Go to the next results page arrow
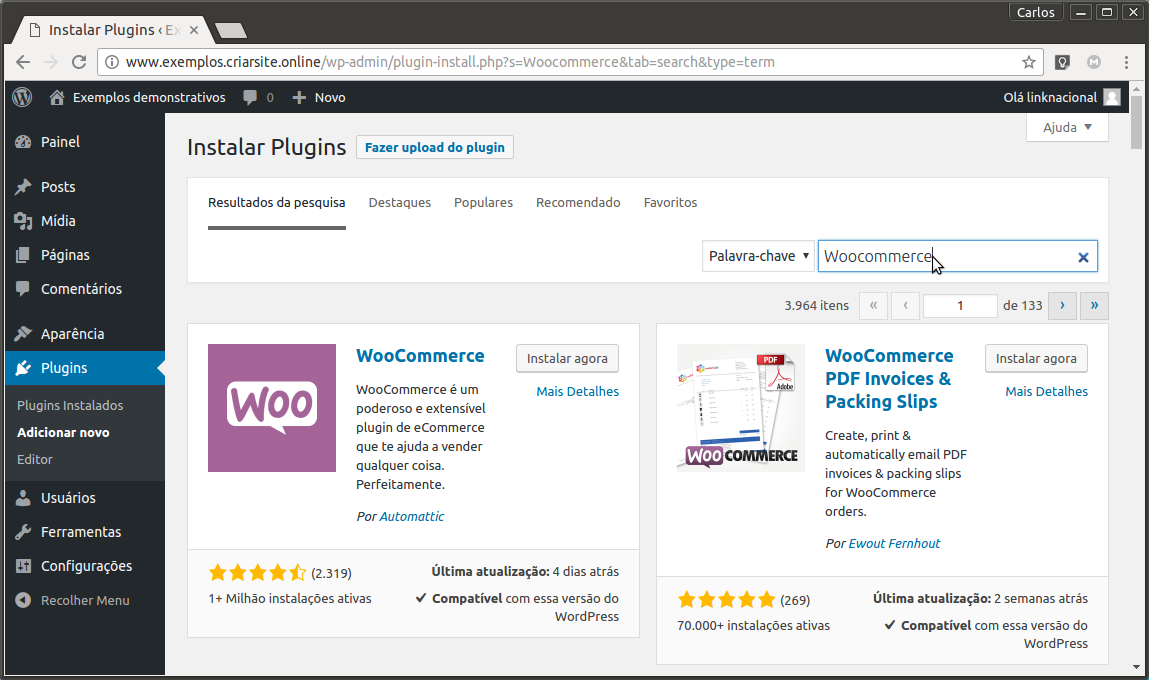 tap(1062, 306)
